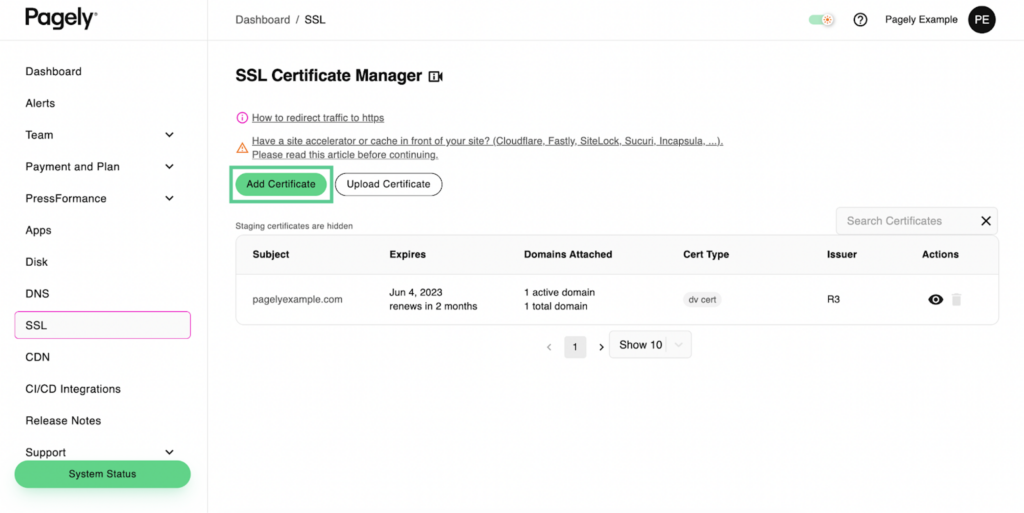Delete certificate using the trash icon
1024x513 pixels.
[956, 299]
